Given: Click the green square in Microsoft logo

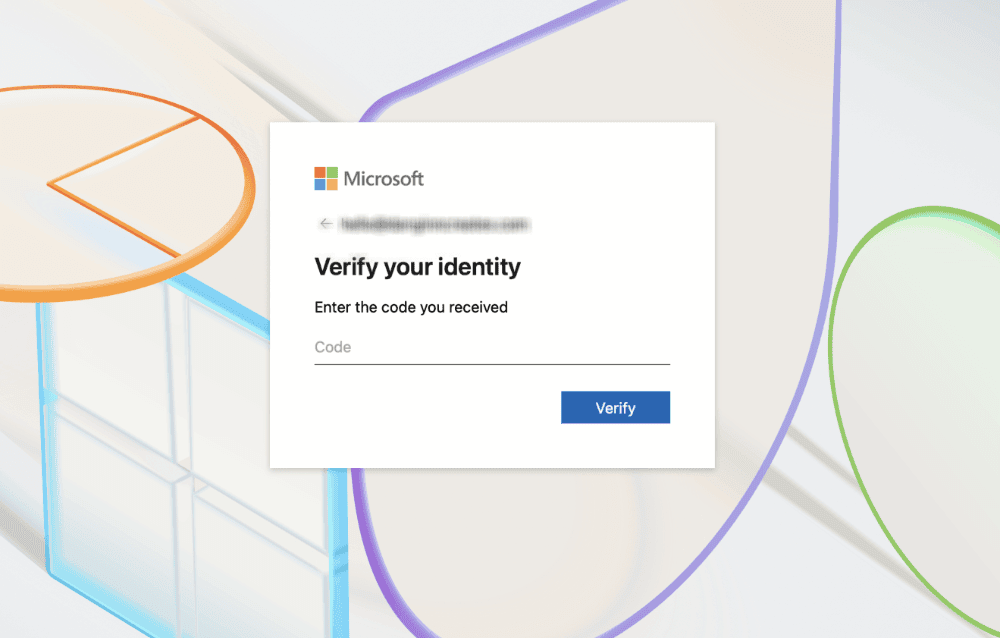Looking at the screenshot, I should pos(332,172).
